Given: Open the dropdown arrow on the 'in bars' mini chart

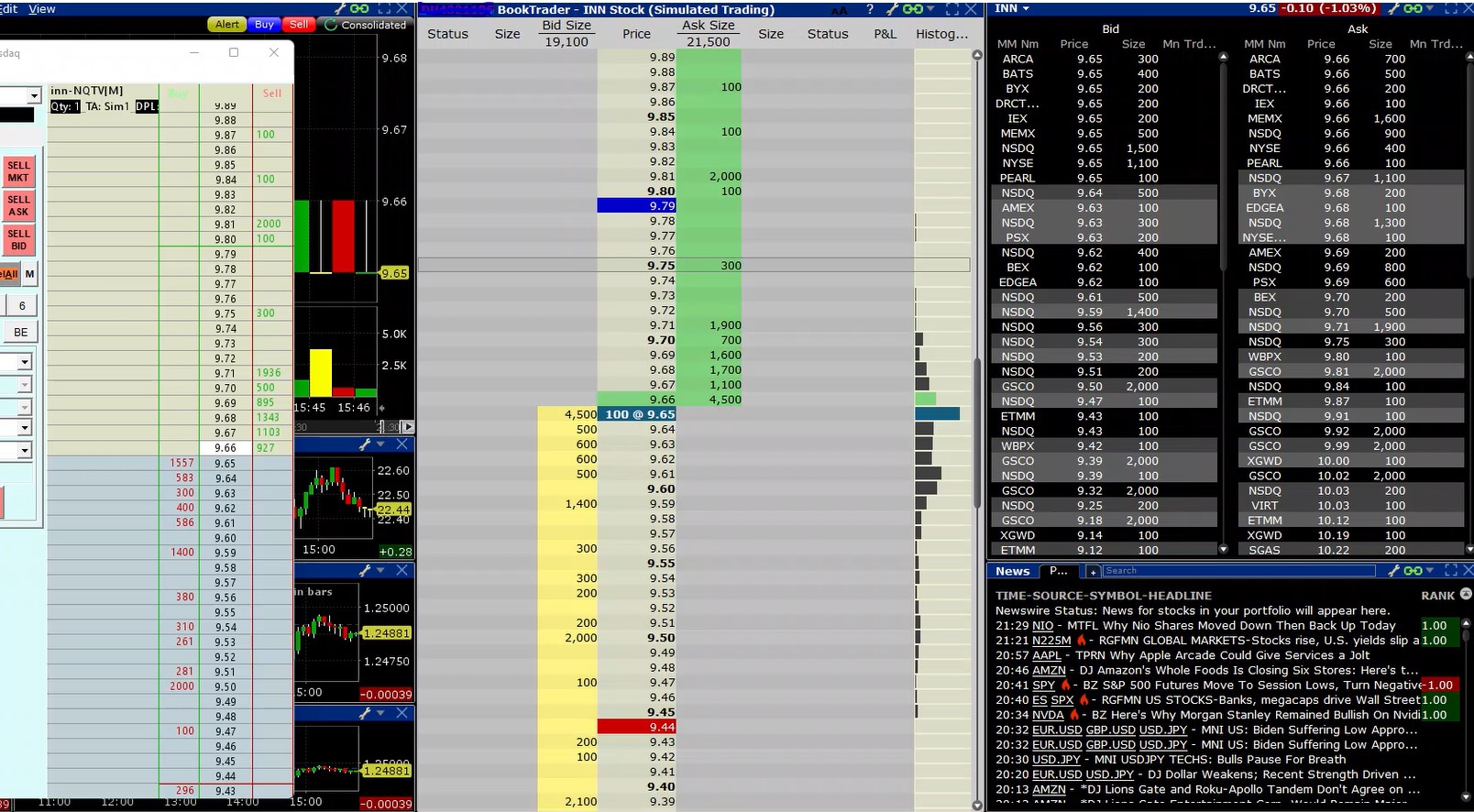Looking at the screenshot, I should (x=380, y=571).
